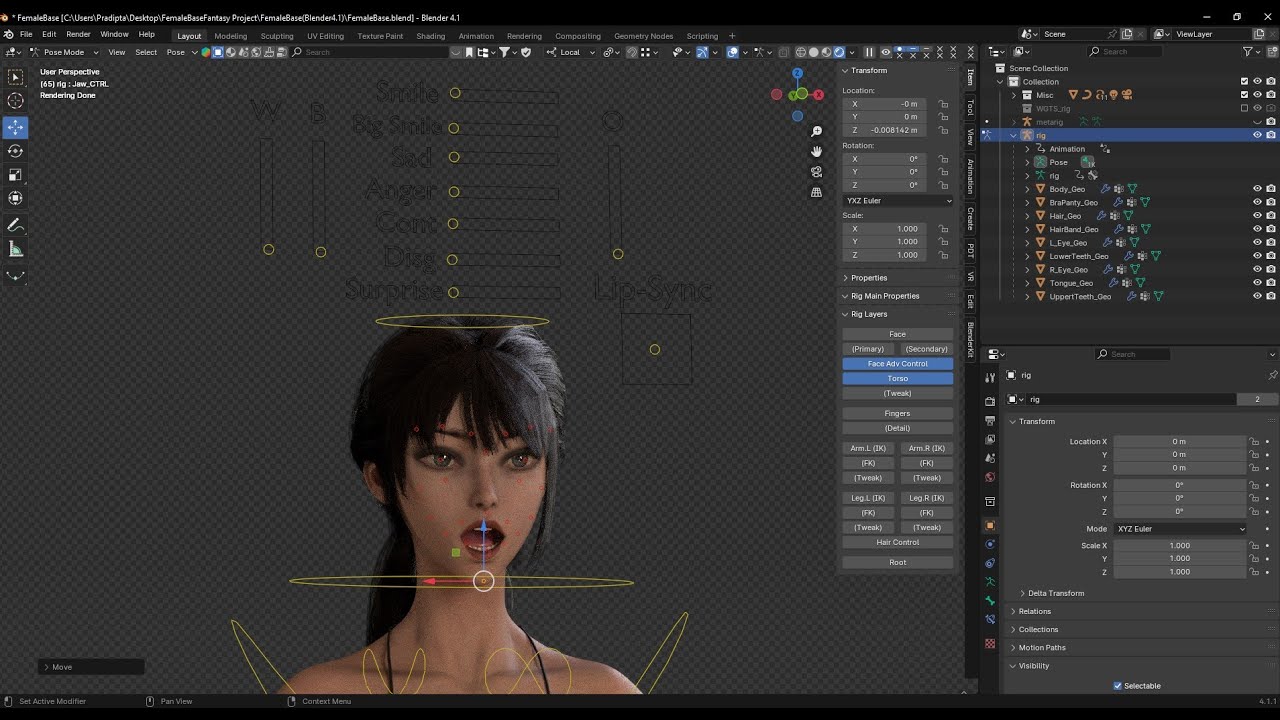
Task: Click the Surprise slider control handle
Action: click(x=453, y=293)
